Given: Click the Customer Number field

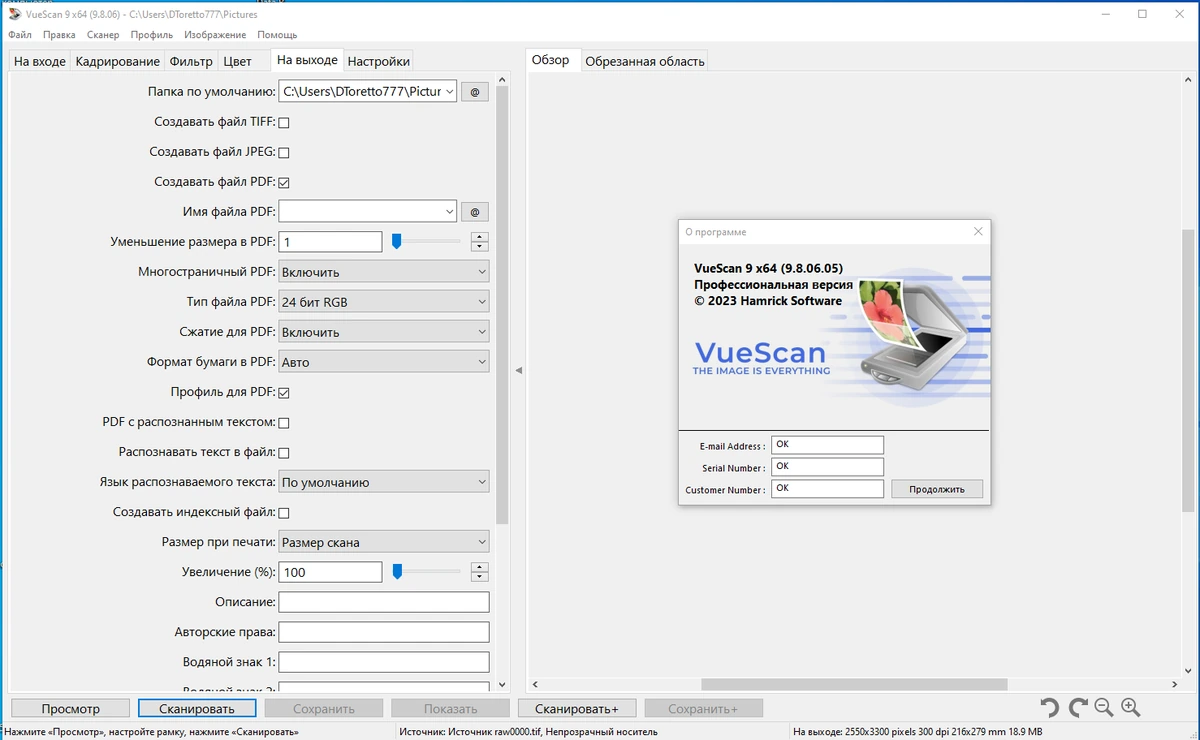Looking at the screenshot, I should coord(827,489).
